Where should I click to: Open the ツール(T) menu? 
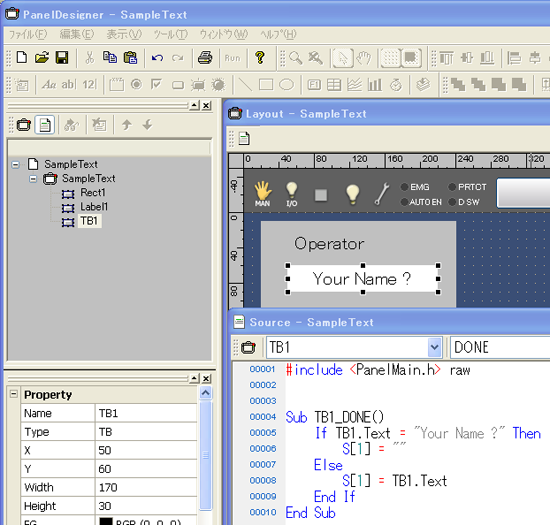pos(171,34)
